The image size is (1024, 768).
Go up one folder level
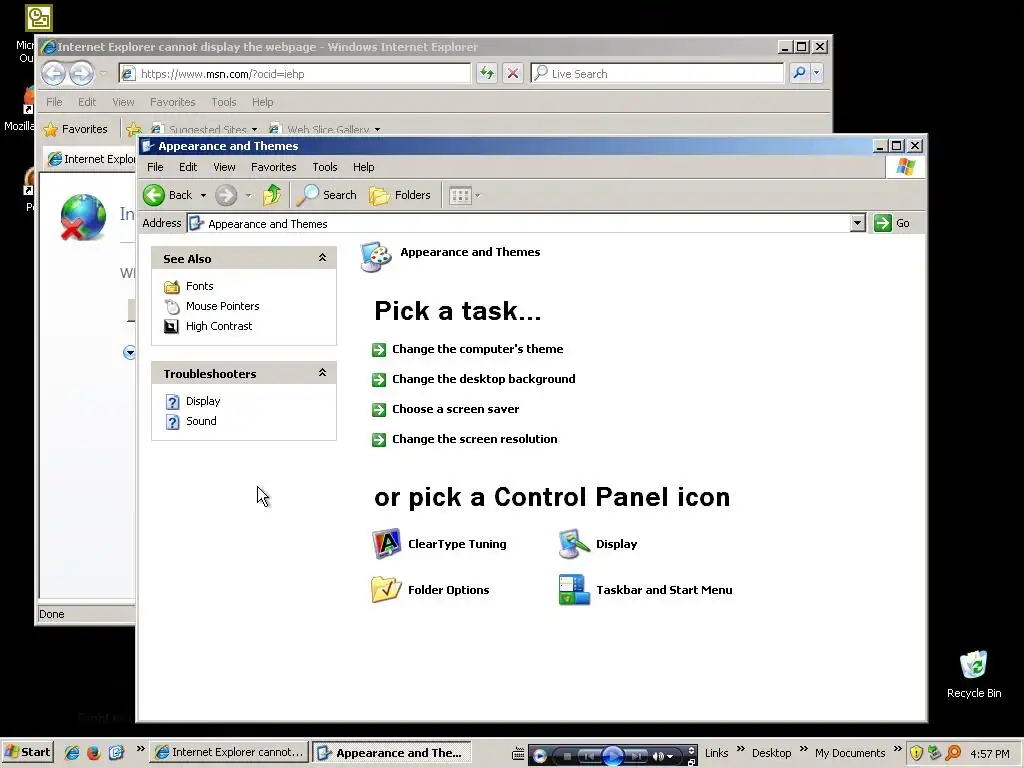(x=272, y=195)
